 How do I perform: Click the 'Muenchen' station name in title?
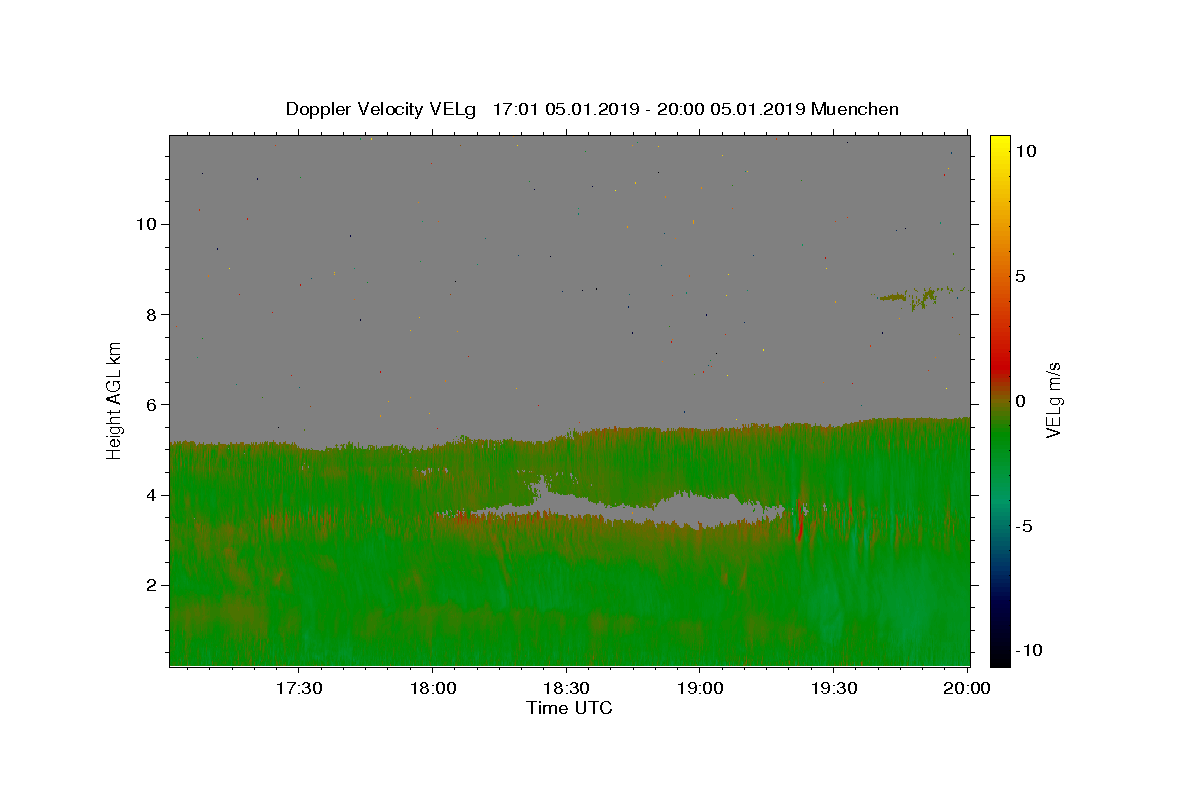click(855, 109)
